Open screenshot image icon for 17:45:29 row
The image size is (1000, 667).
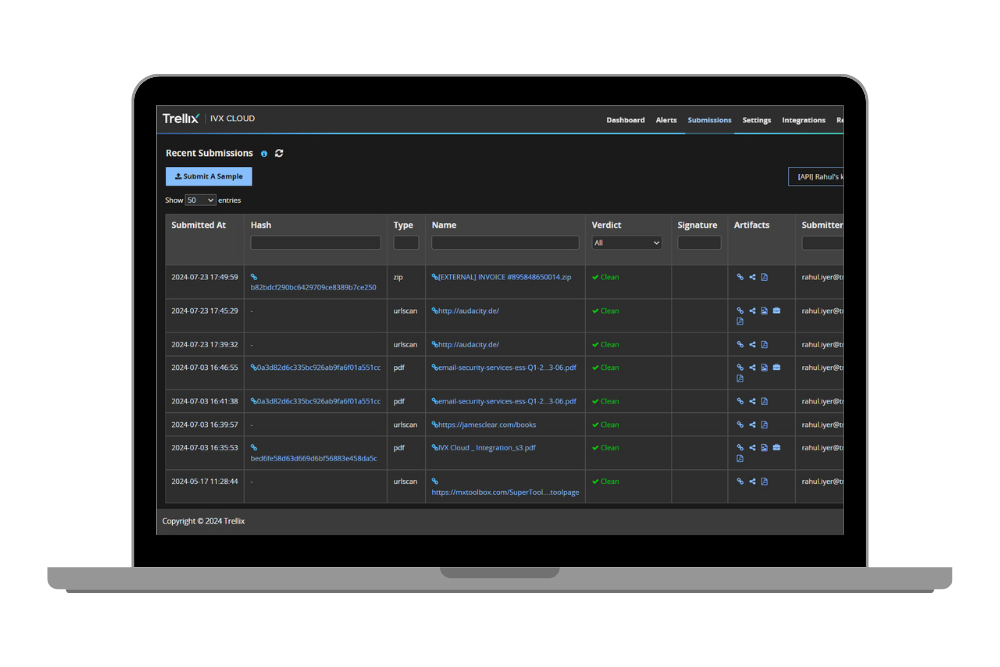[x=764, y=311]
